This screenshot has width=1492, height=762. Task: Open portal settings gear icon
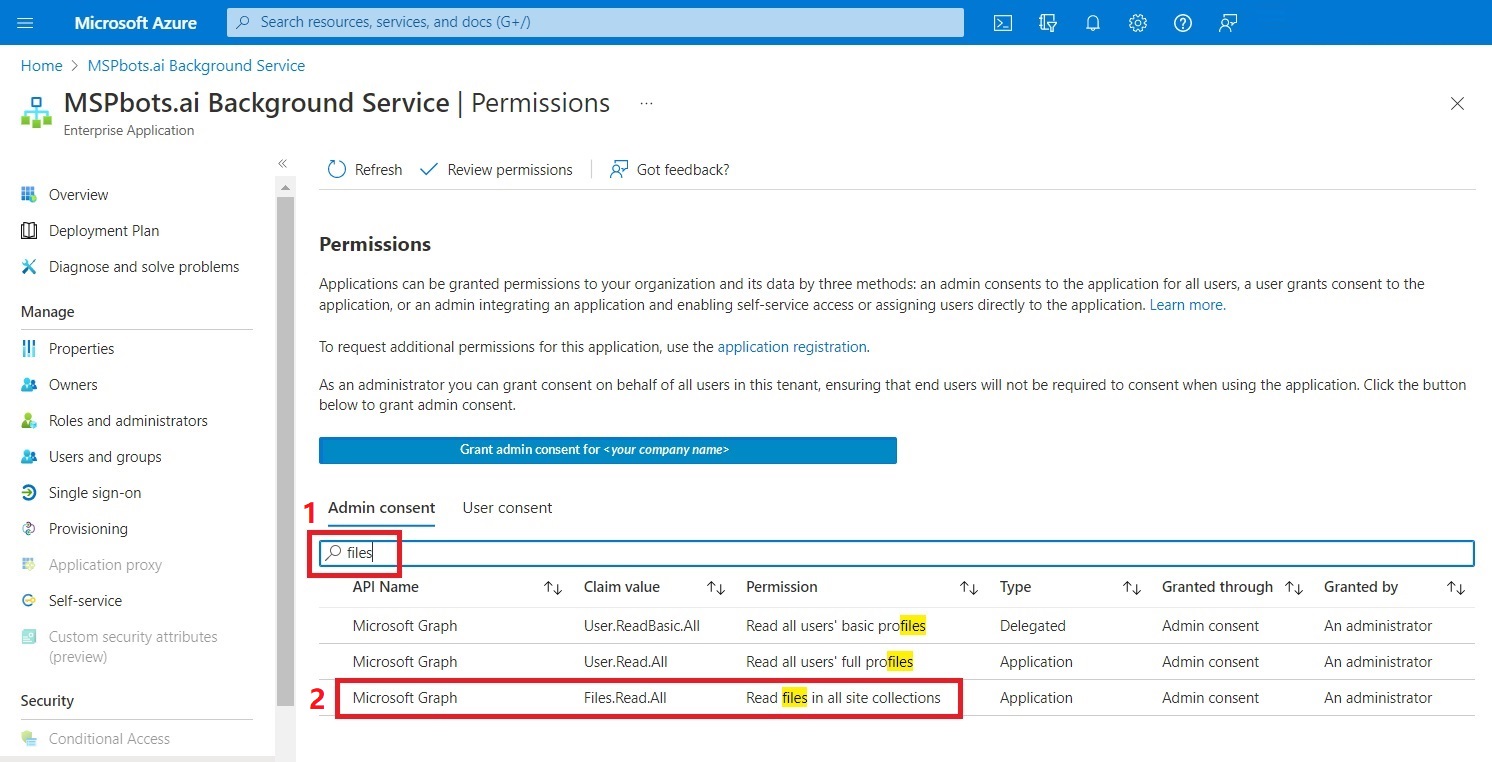(1138, 23)
